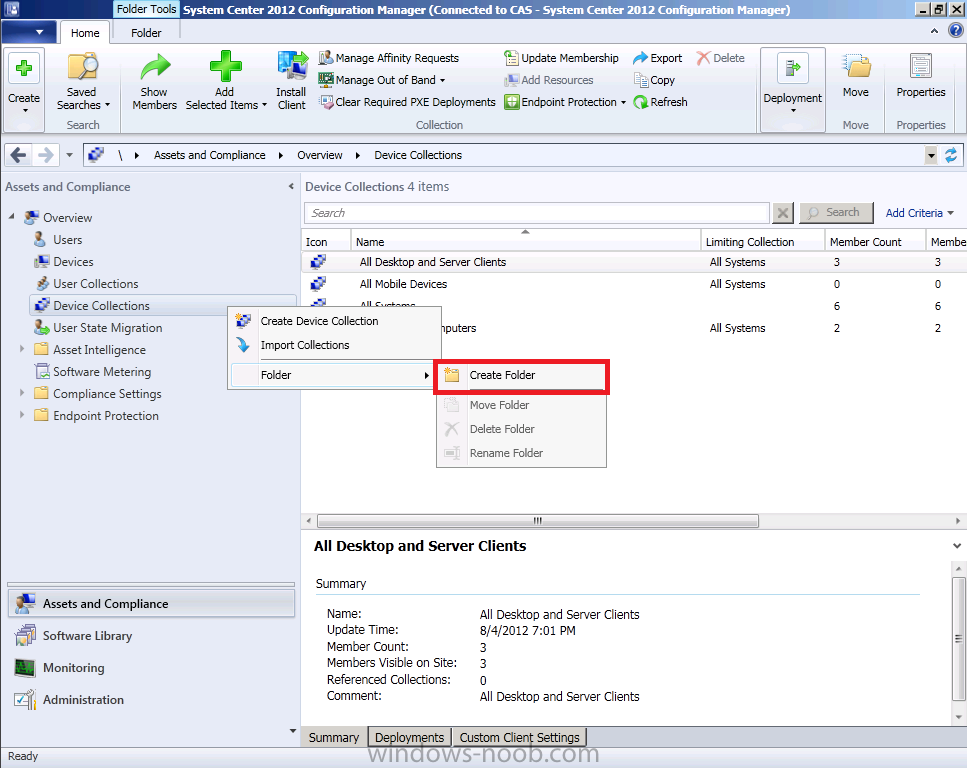
Task: Open the Folder submenu entry
Action: point(332,375)
